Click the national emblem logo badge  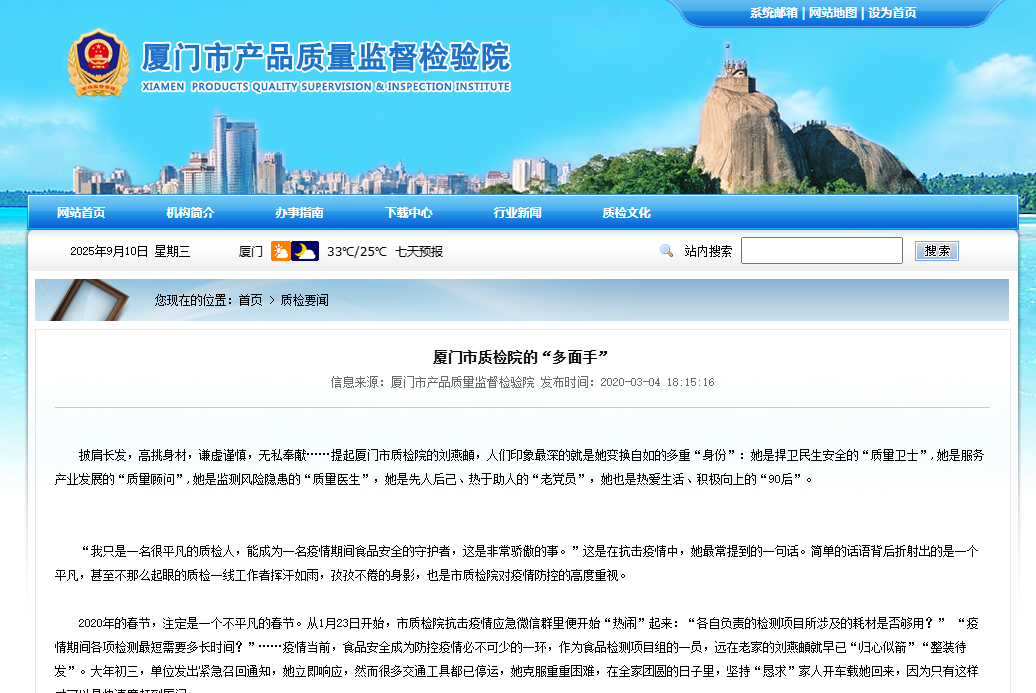(98, 63)
